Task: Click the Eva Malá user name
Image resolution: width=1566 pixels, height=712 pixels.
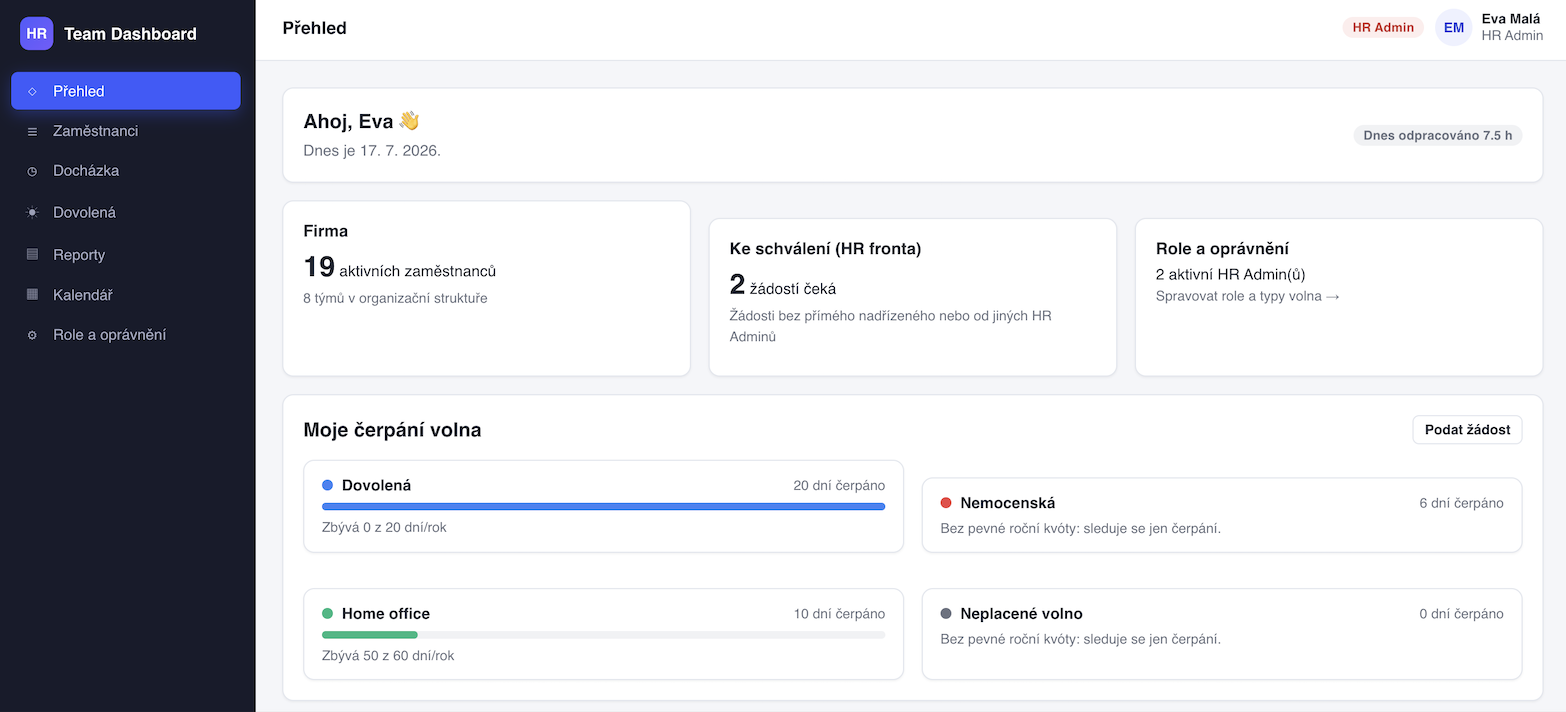Action: click(1511, 18)
